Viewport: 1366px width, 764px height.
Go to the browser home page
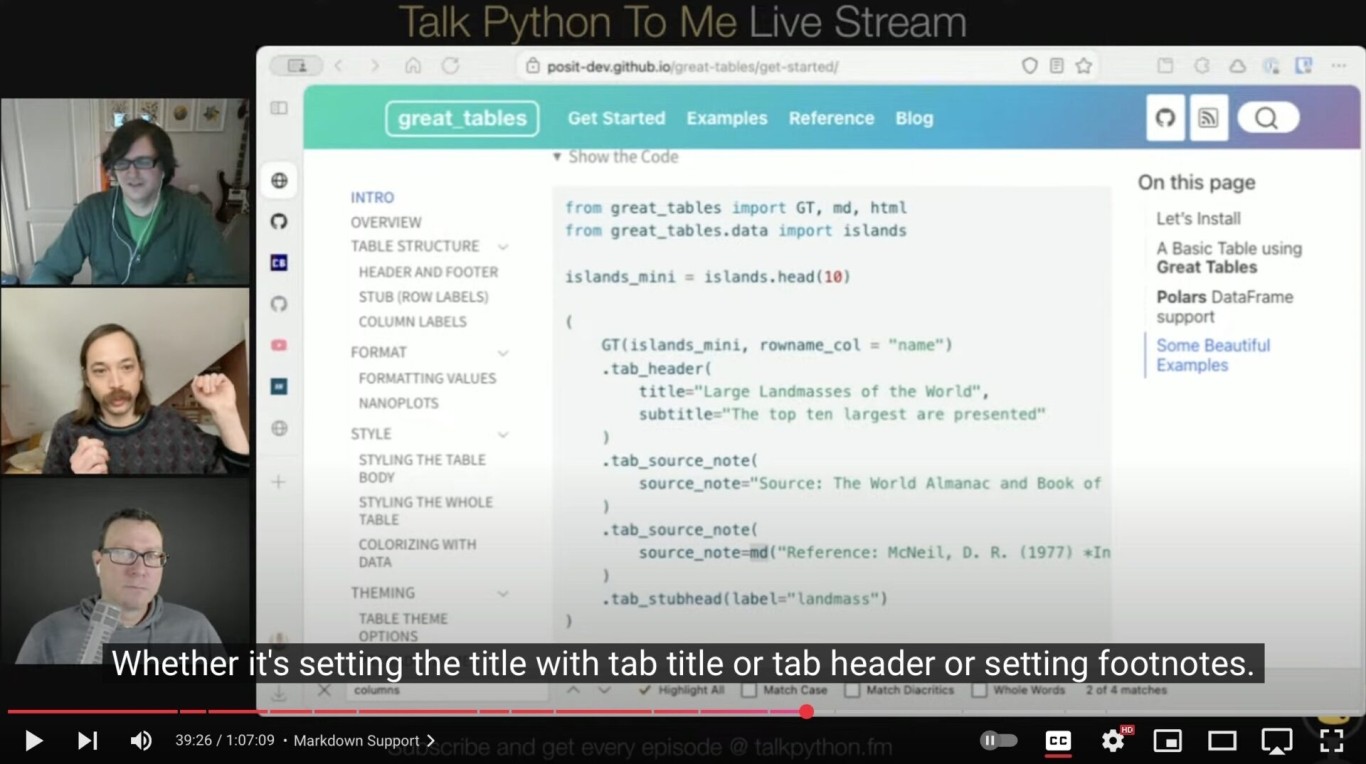412,66
